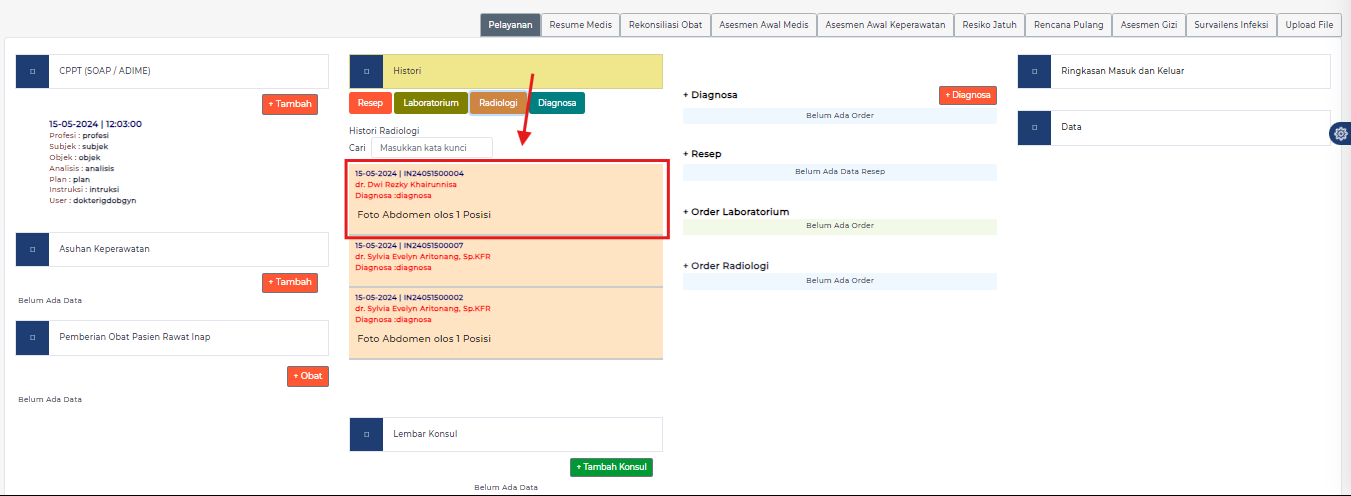Click the Pemberian Obat Pasien Rawat Inap icon
Image resolution: width=1351 pixels, height=496 pixels.
[x=33, y=338]
